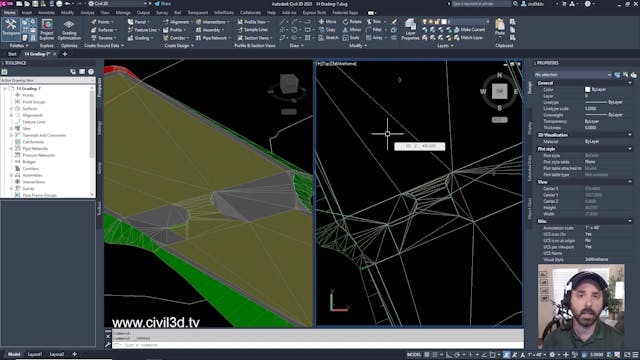Open the Grading dropdown in Create Design
Image resolution: width=640 pixels, height=360 pixels.
[139, 38]
